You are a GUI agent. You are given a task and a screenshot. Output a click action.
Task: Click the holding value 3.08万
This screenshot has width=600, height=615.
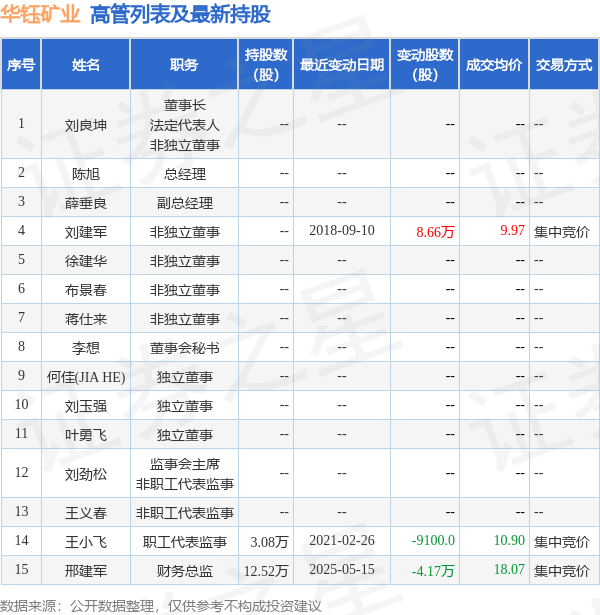click(x=269, y=542)
